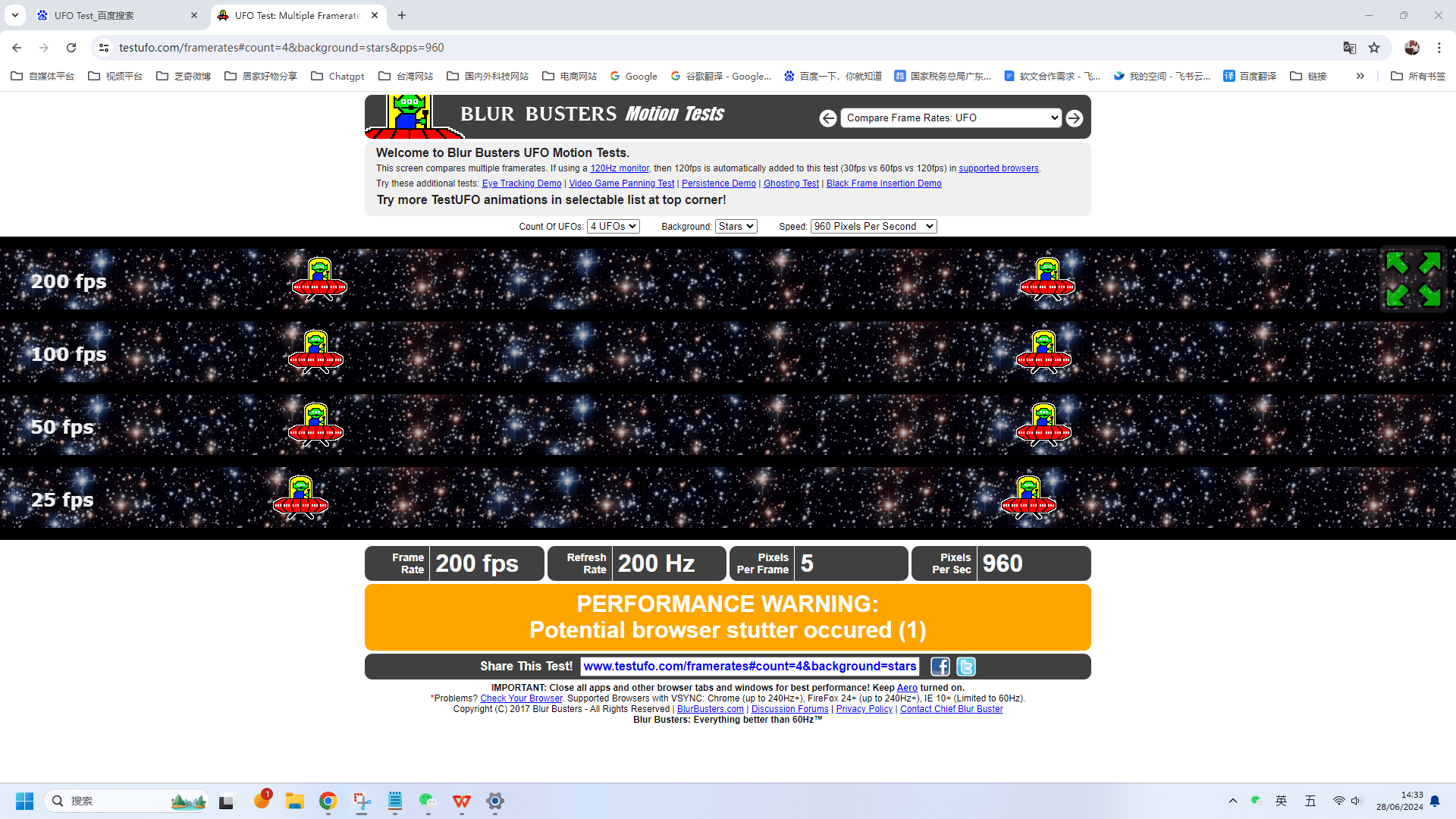Open Video Game Panning Test link
Screen dimensions: 1456x819
point(621,184)
